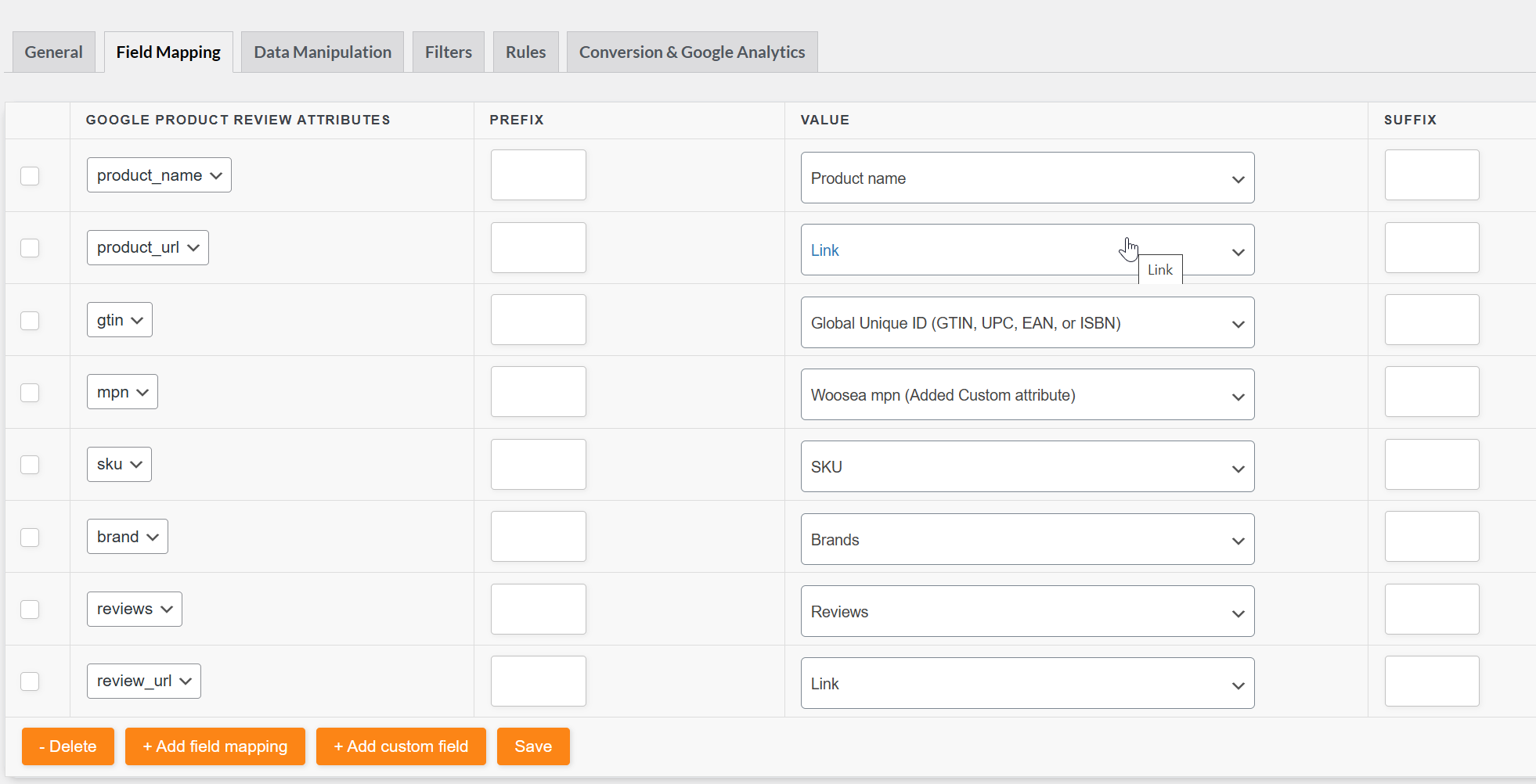Focus the review_url suffix field
The width and height of the screenshot is (1536, 784).
1432,681
